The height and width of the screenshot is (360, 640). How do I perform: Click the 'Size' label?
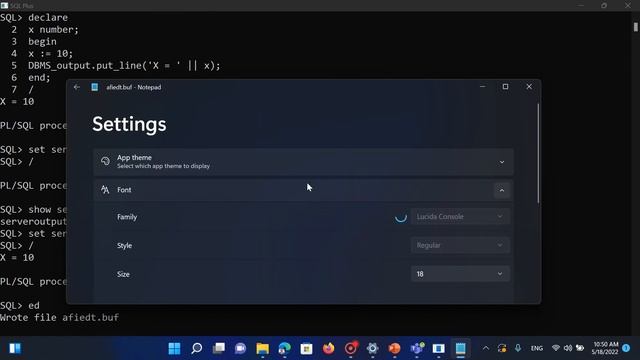point(123,274)
